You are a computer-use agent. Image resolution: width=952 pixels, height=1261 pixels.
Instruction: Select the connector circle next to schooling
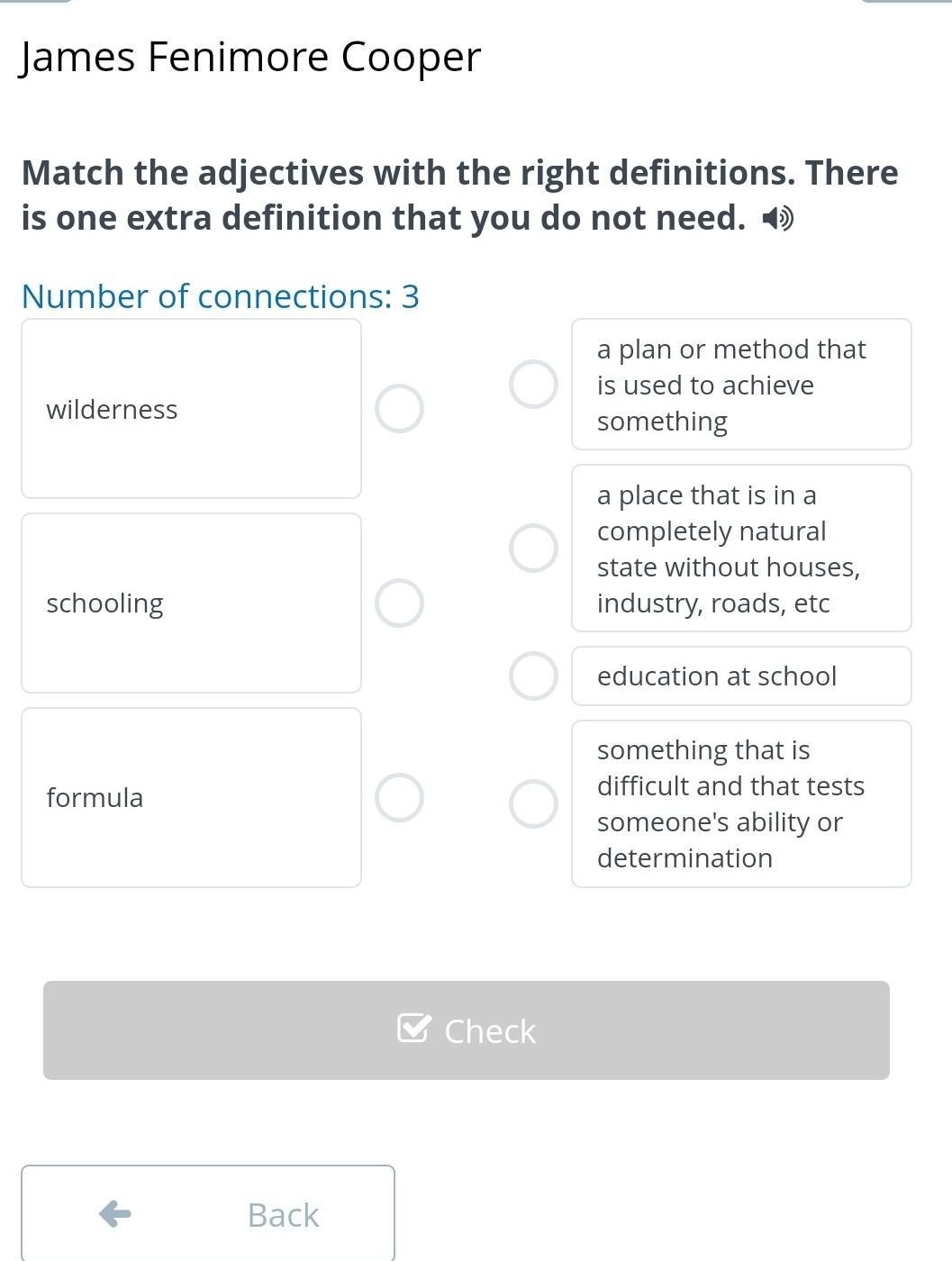[399, 603]
